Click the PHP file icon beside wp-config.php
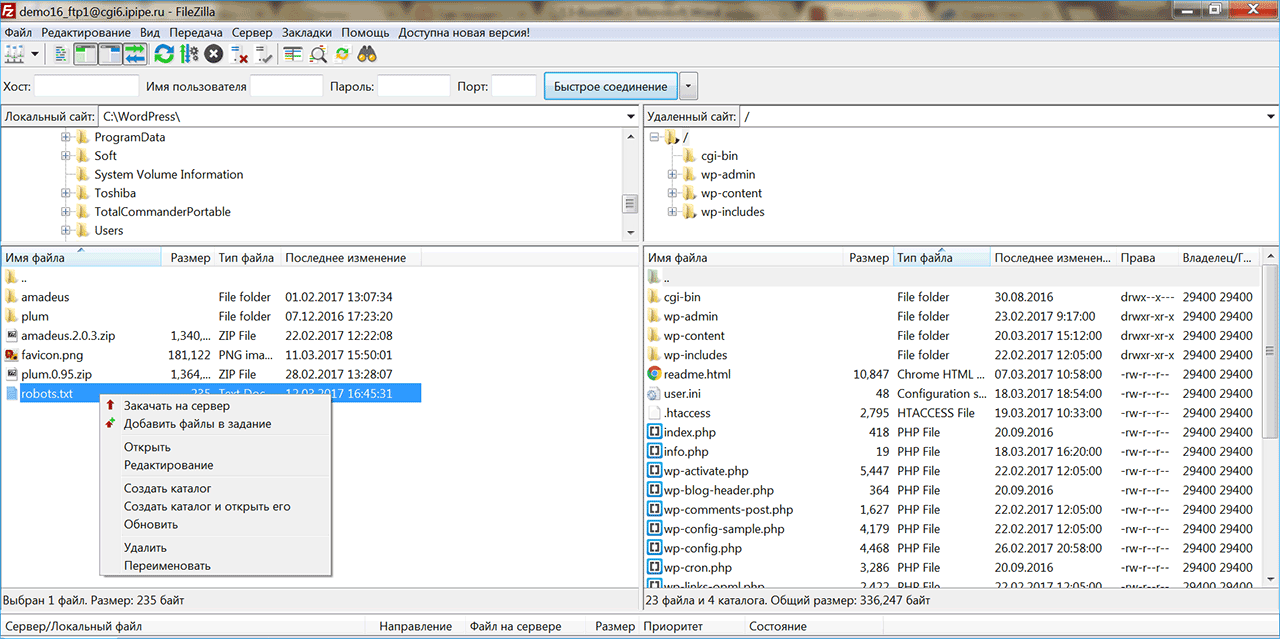The image size is (1280, 639). point(655,548)
